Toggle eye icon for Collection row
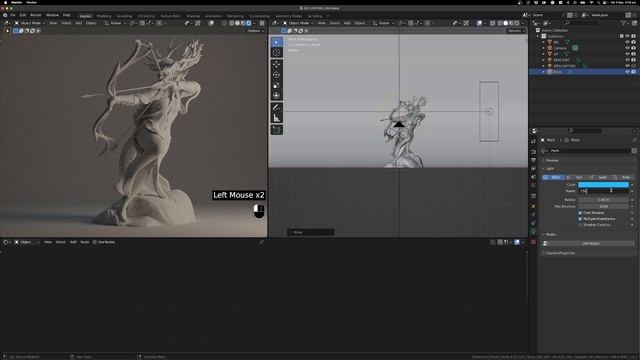Viewport: 640px width, 360px height. point(627,36)
